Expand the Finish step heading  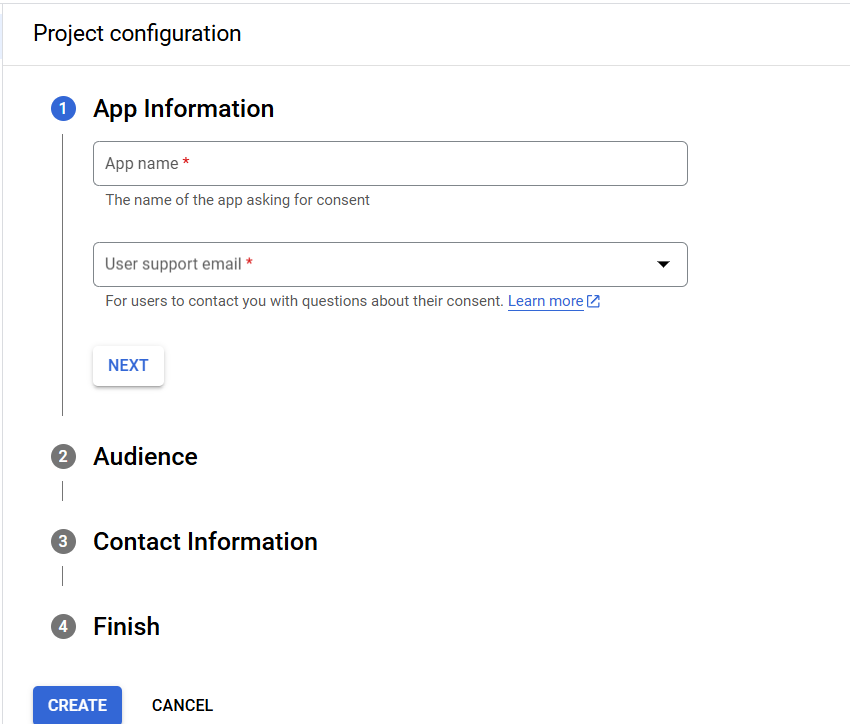126,626
